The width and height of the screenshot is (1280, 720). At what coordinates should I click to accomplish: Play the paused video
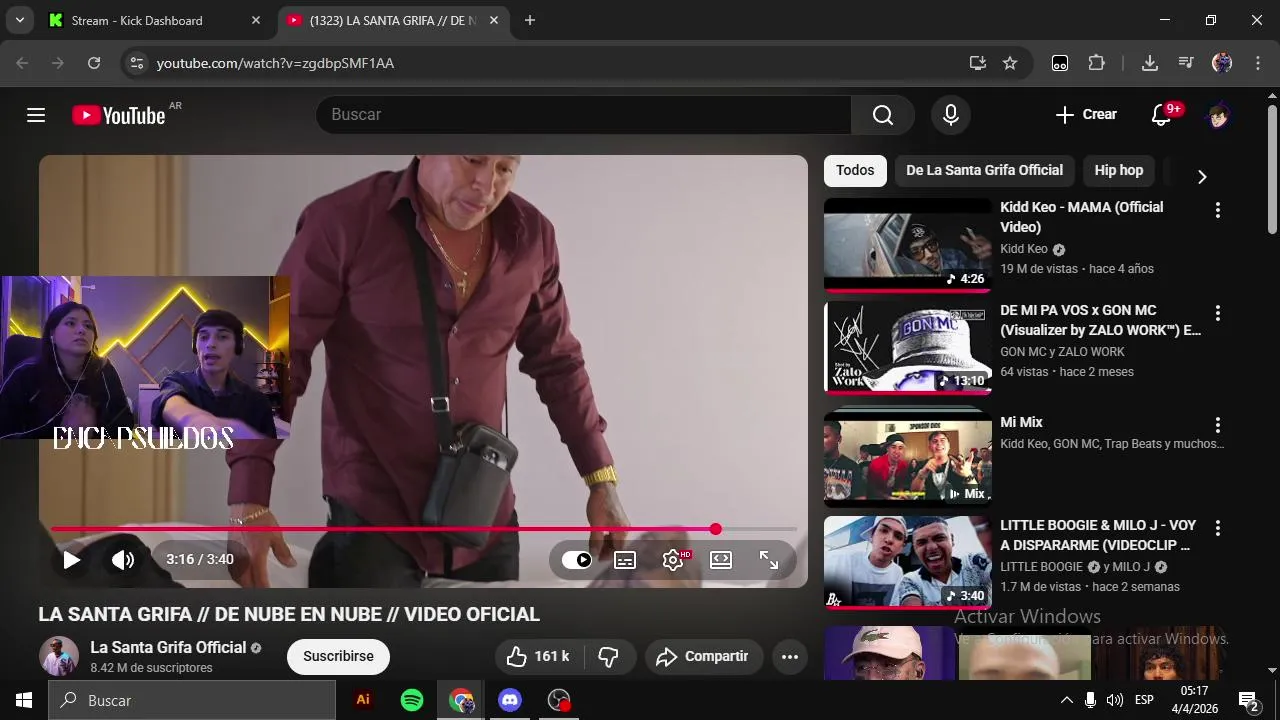click(x=71, y=560)
